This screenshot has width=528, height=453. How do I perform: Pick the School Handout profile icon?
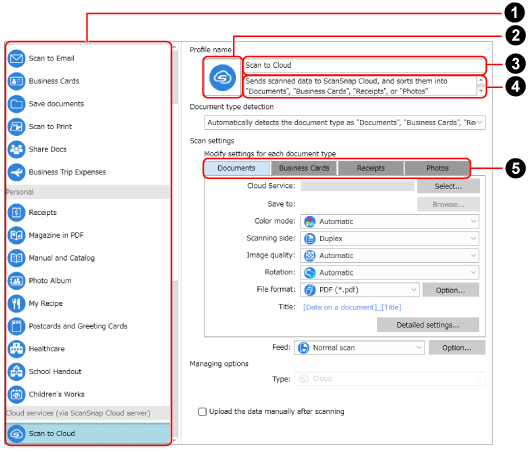16,371
